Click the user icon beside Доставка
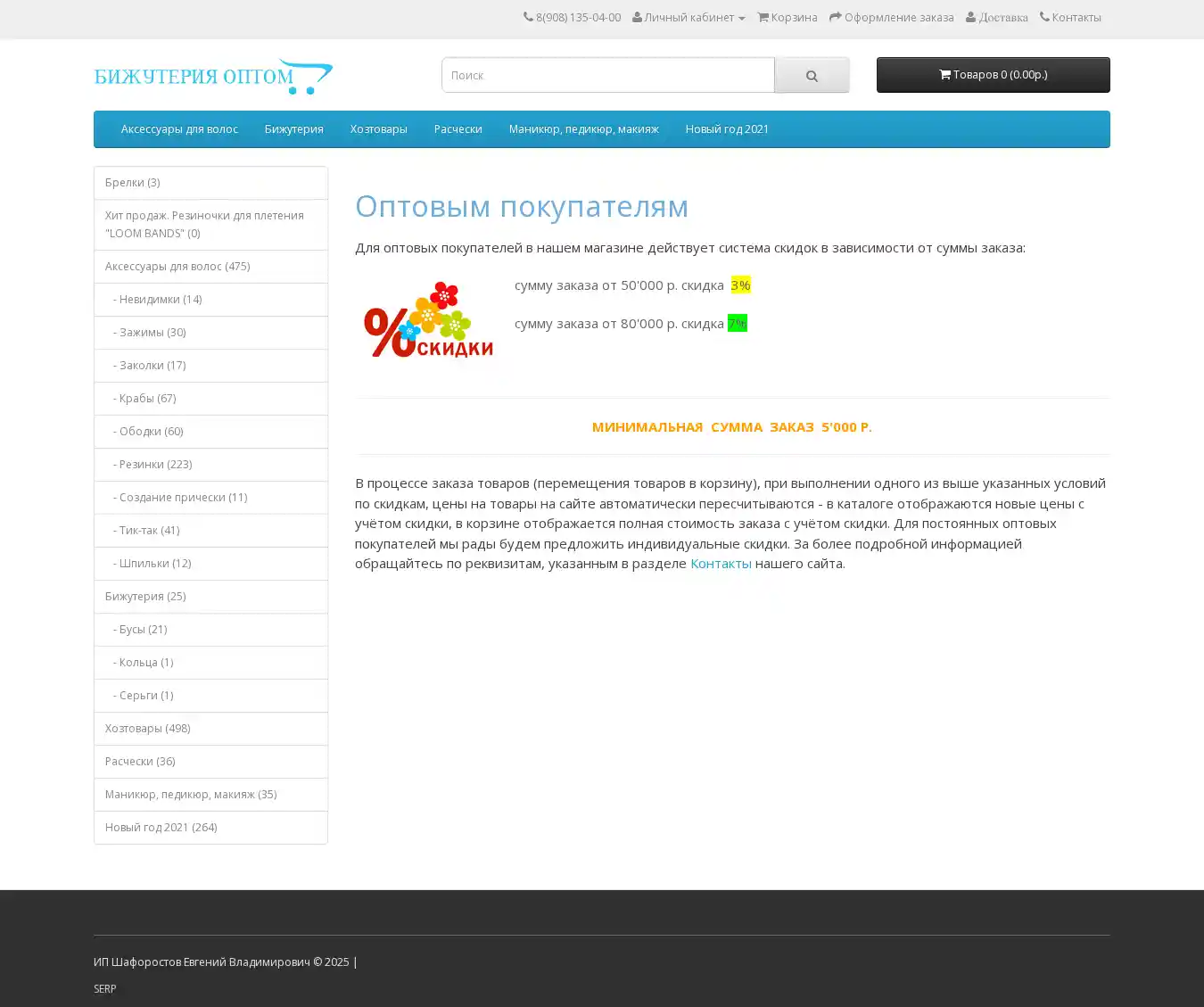Image resolution: width=1204 pixels, height=1007 pixels. [x=971, y=17]
